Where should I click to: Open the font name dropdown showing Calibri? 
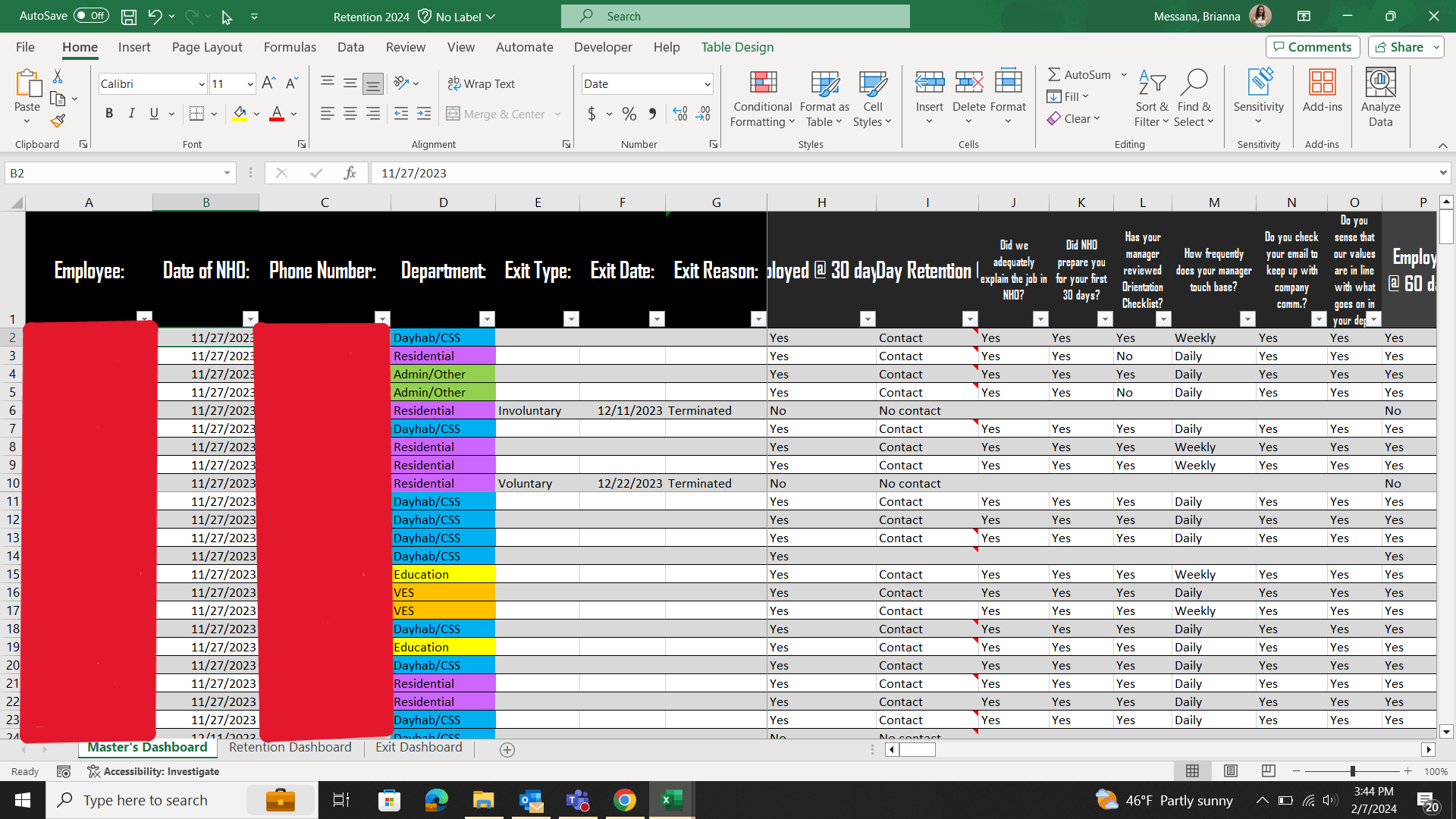(x=202, y=83)
